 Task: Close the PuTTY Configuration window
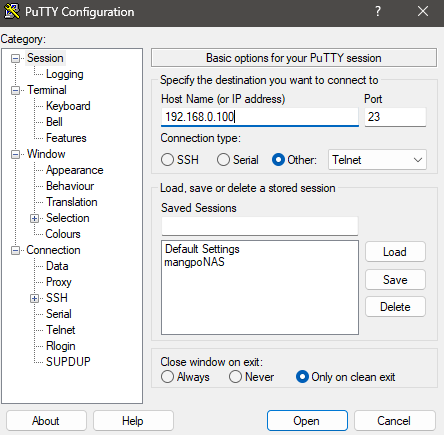pyautogui.click(x=423, y=11)
